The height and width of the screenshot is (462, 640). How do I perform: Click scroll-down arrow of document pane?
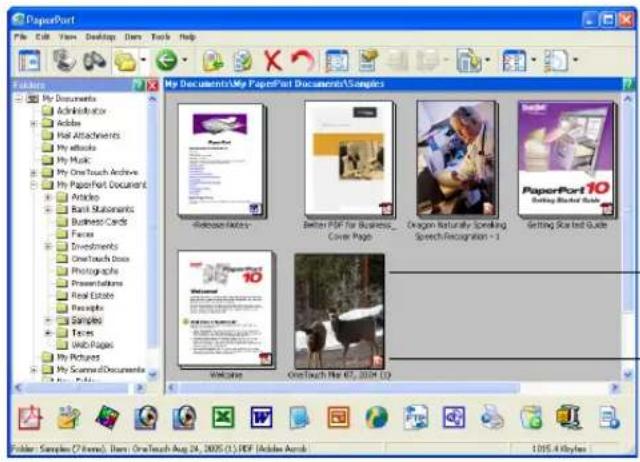(x=627, y=373)
